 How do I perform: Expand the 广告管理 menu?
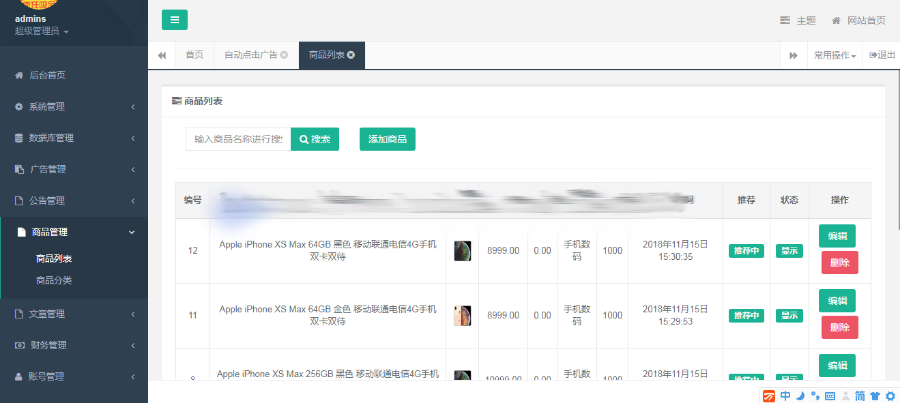[x=73, y=169]
